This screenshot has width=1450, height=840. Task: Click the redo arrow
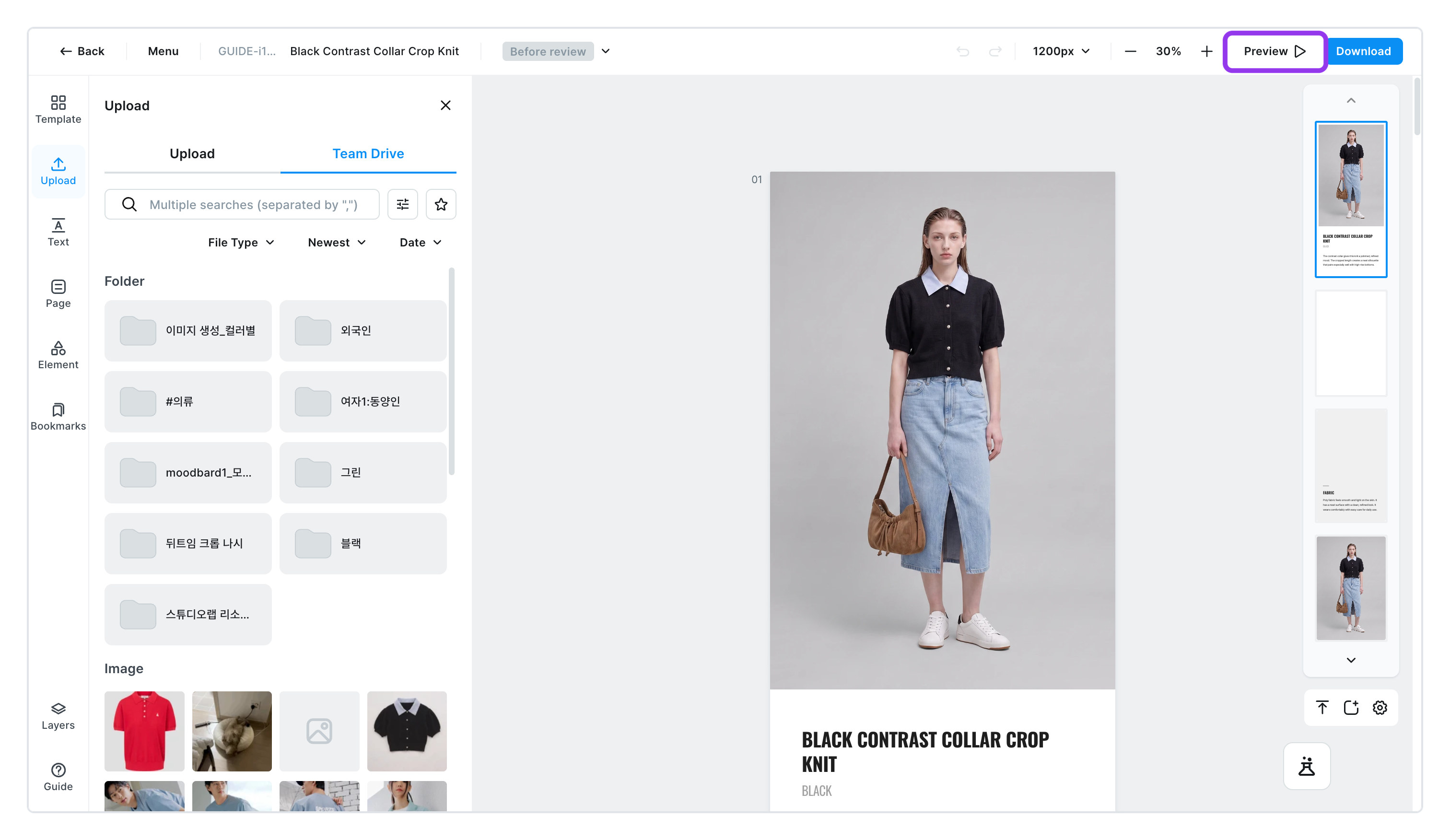(x=995, y=51)
